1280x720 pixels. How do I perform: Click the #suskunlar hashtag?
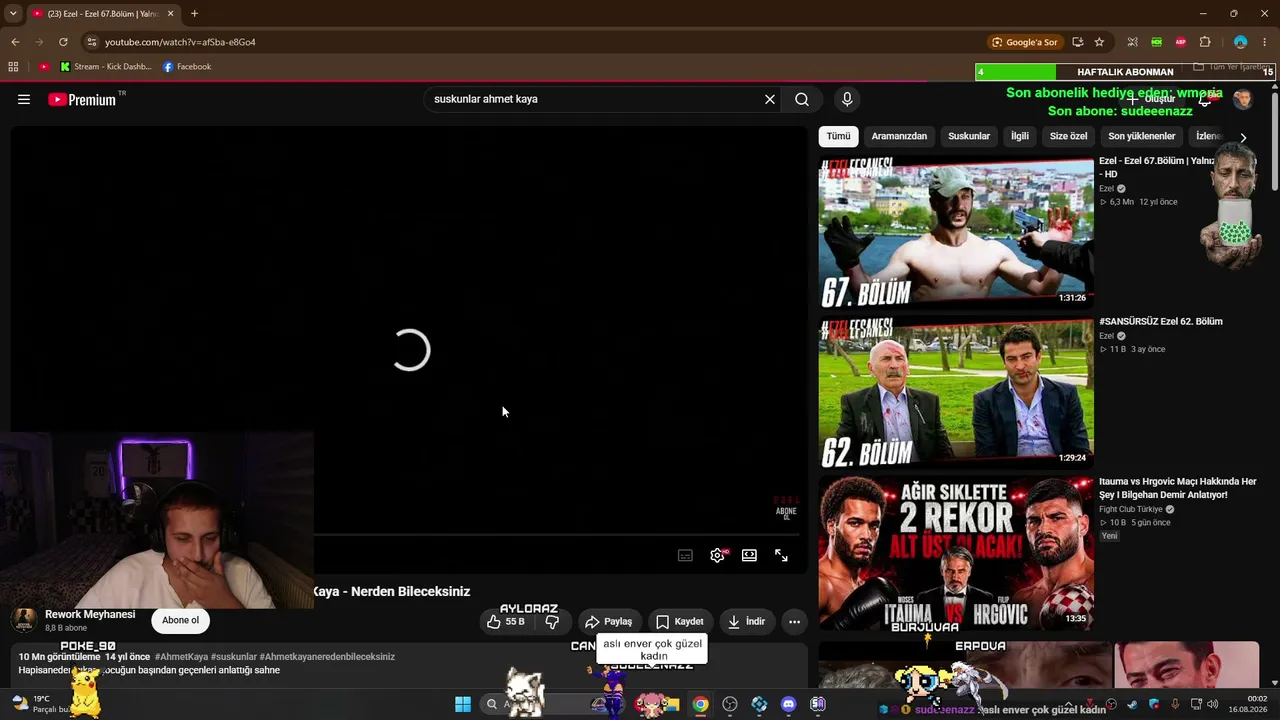click(x=234, y=657)
